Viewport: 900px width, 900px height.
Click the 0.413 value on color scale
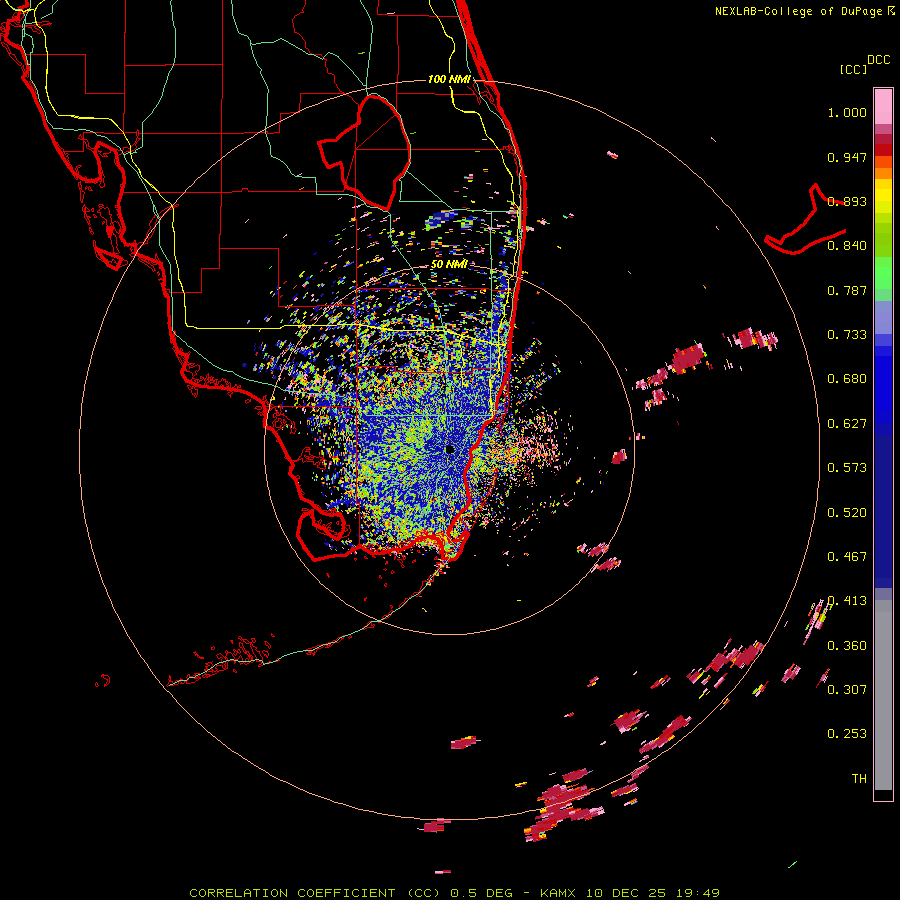pos(847,601)
